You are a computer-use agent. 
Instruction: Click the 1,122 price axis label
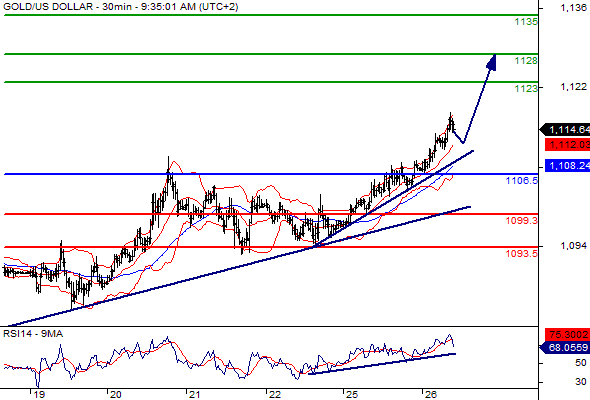point(573,87)
